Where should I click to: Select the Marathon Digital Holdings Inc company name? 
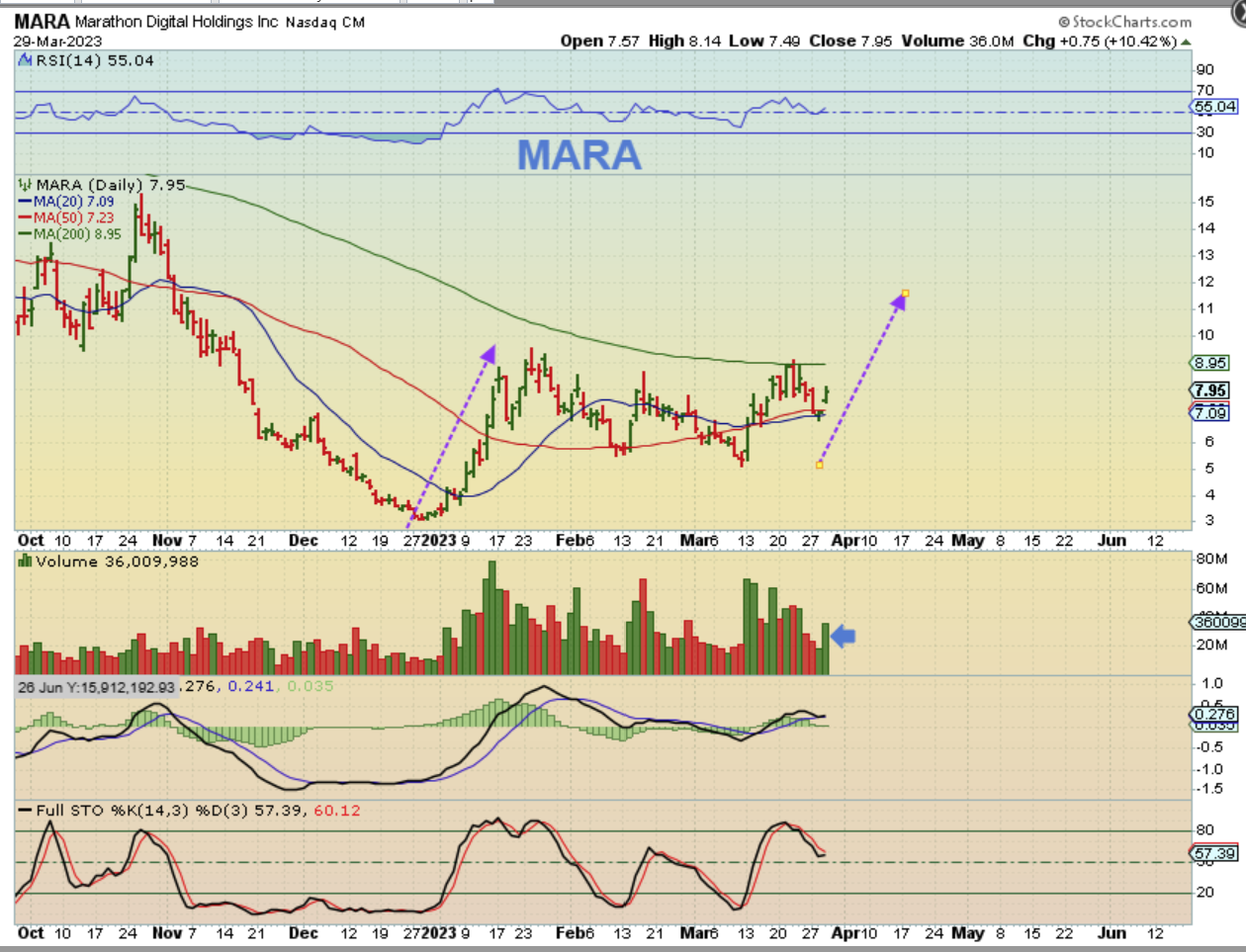tap(177, 22)
